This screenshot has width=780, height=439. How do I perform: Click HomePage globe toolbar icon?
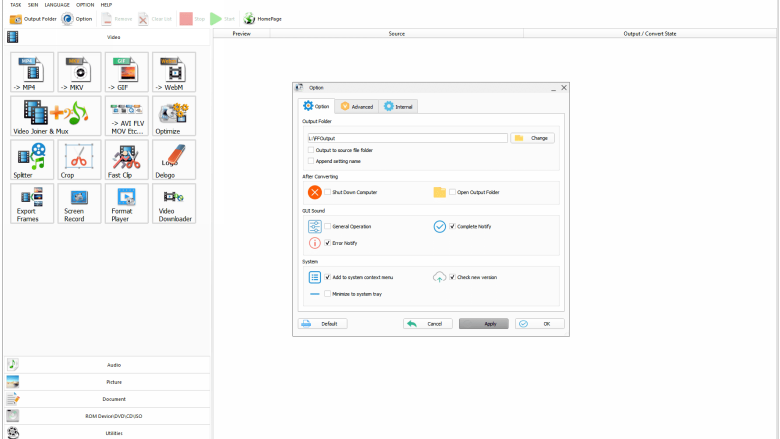pos(249,19)
